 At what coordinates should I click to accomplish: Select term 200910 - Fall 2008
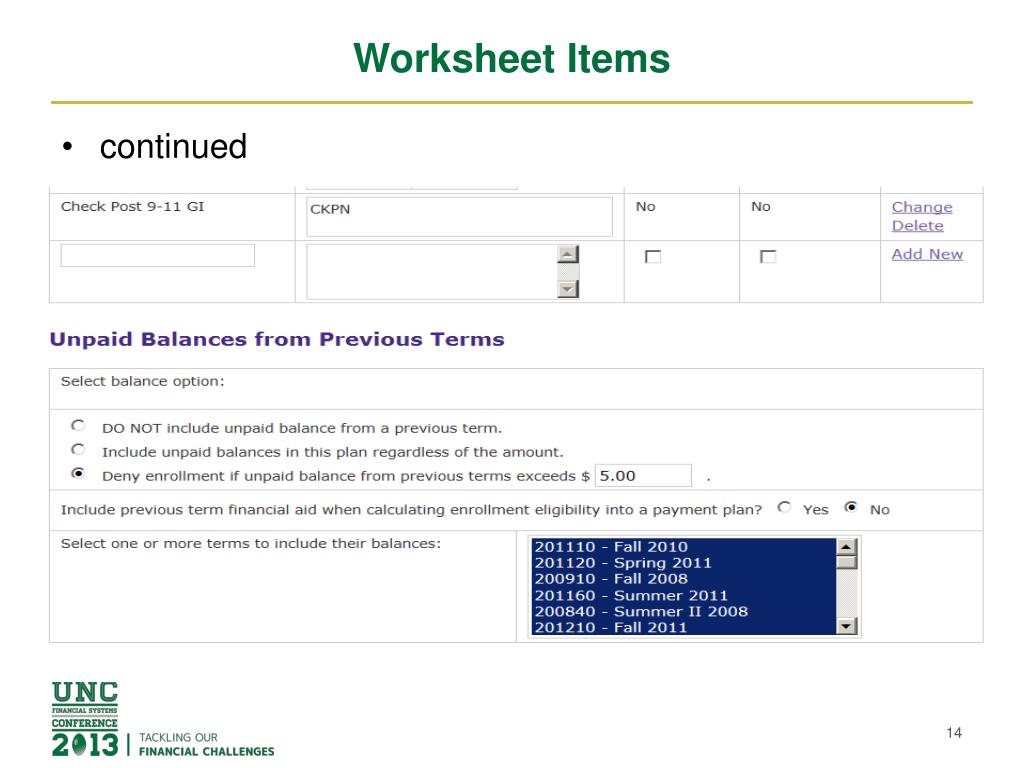click(x=683, y=579)
